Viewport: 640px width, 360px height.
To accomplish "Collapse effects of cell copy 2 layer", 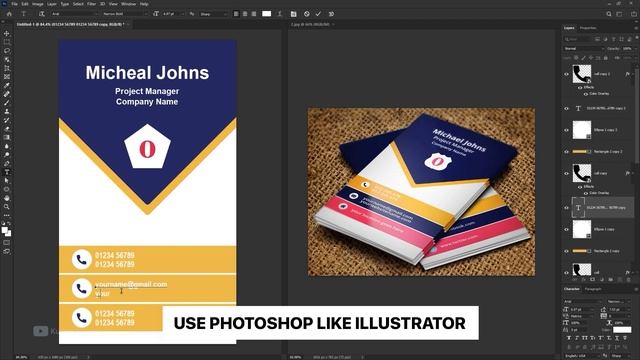I will tap(633, 74).
